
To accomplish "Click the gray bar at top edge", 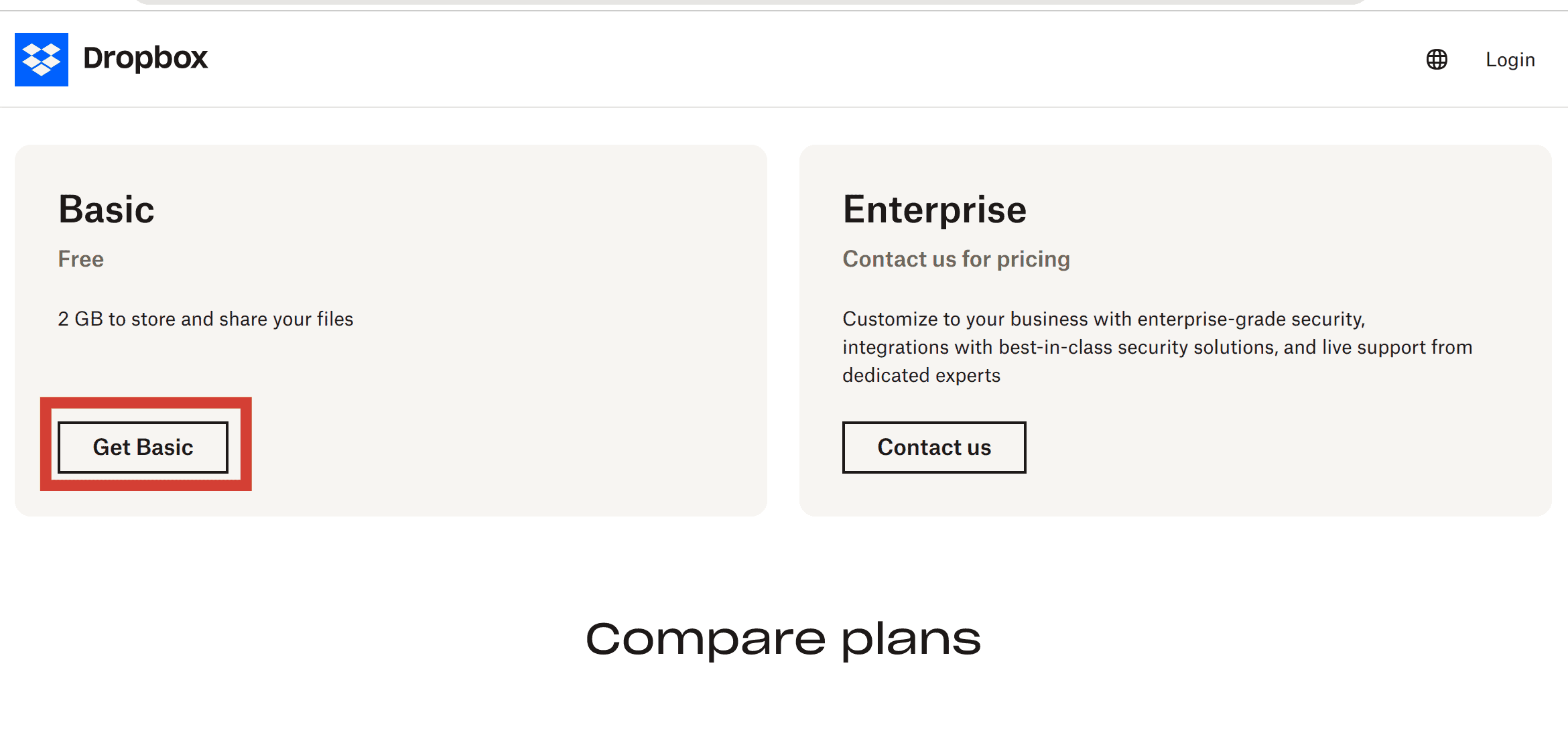I will pyautogui.click(x=750, y=2).
